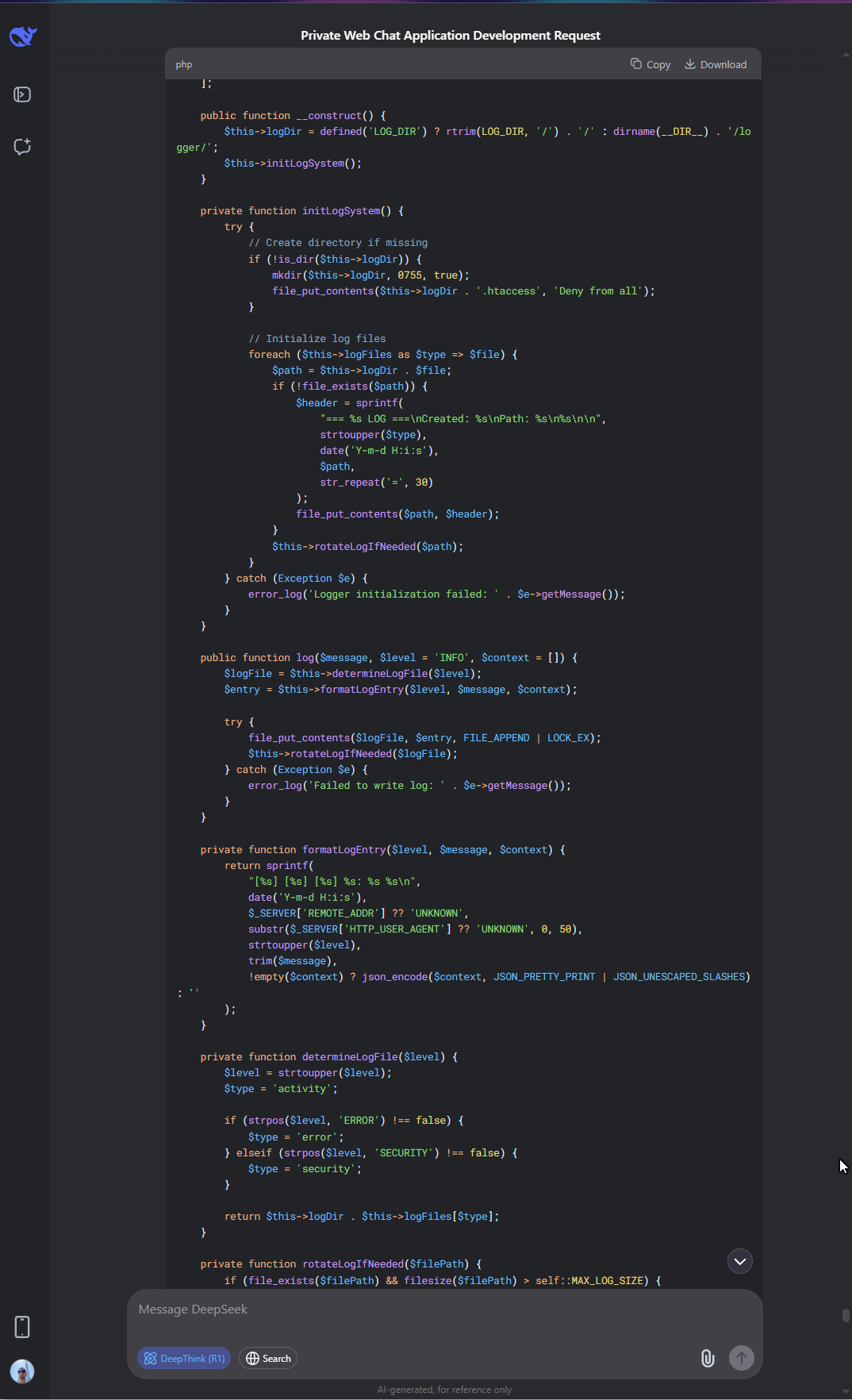Open the sidebar panel toggle icon

coord(22,94)
